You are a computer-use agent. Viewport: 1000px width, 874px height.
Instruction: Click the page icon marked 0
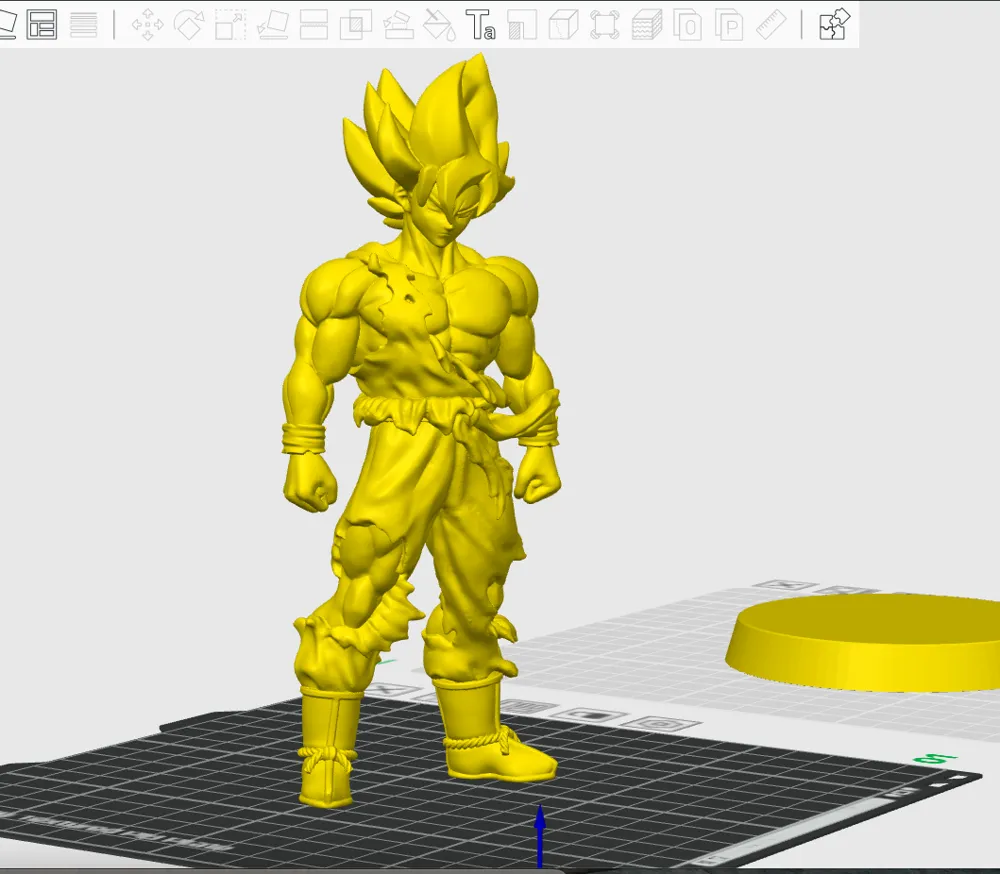[688, 25]
